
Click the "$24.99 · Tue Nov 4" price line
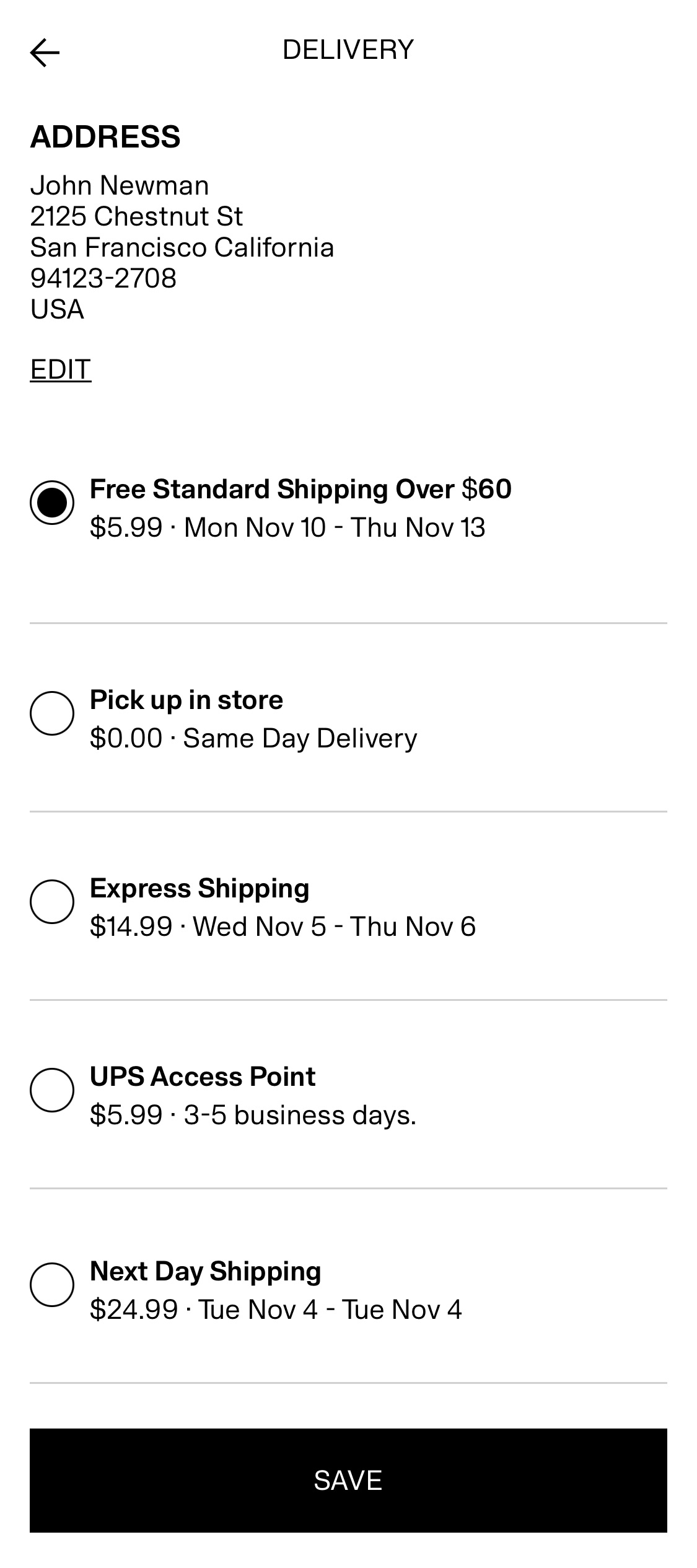pyautogui.click(x=276, y=1310)
